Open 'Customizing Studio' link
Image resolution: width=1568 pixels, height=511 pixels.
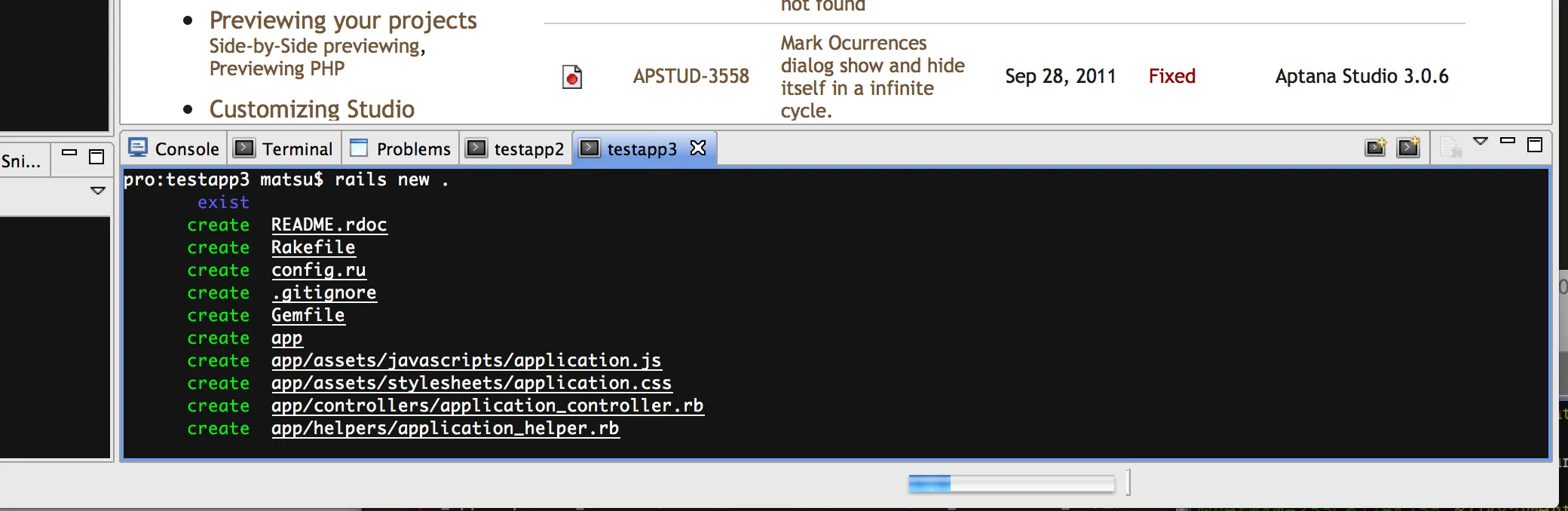tap(312, 109)
